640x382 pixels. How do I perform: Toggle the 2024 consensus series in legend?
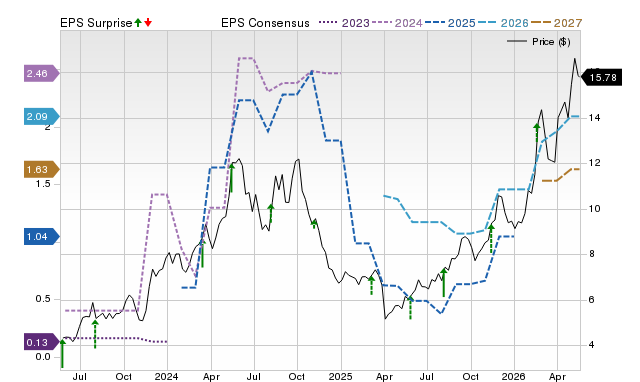point(397,23)
